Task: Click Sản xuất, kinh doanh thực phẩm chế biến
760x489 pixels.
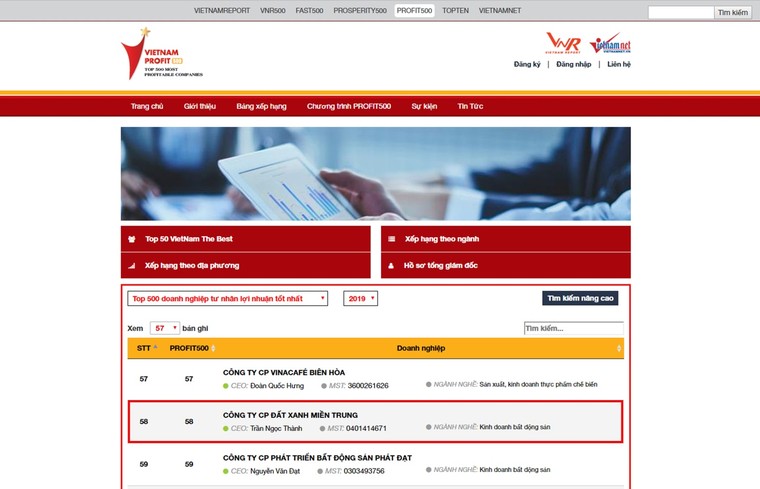Action: pos(538,384)
